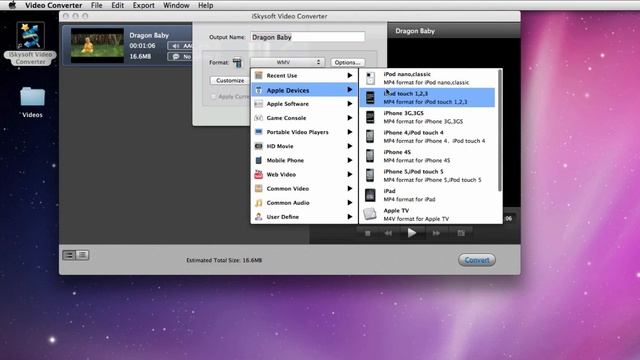Open the User Define category

pyautogui.click(x=304, y=217)
